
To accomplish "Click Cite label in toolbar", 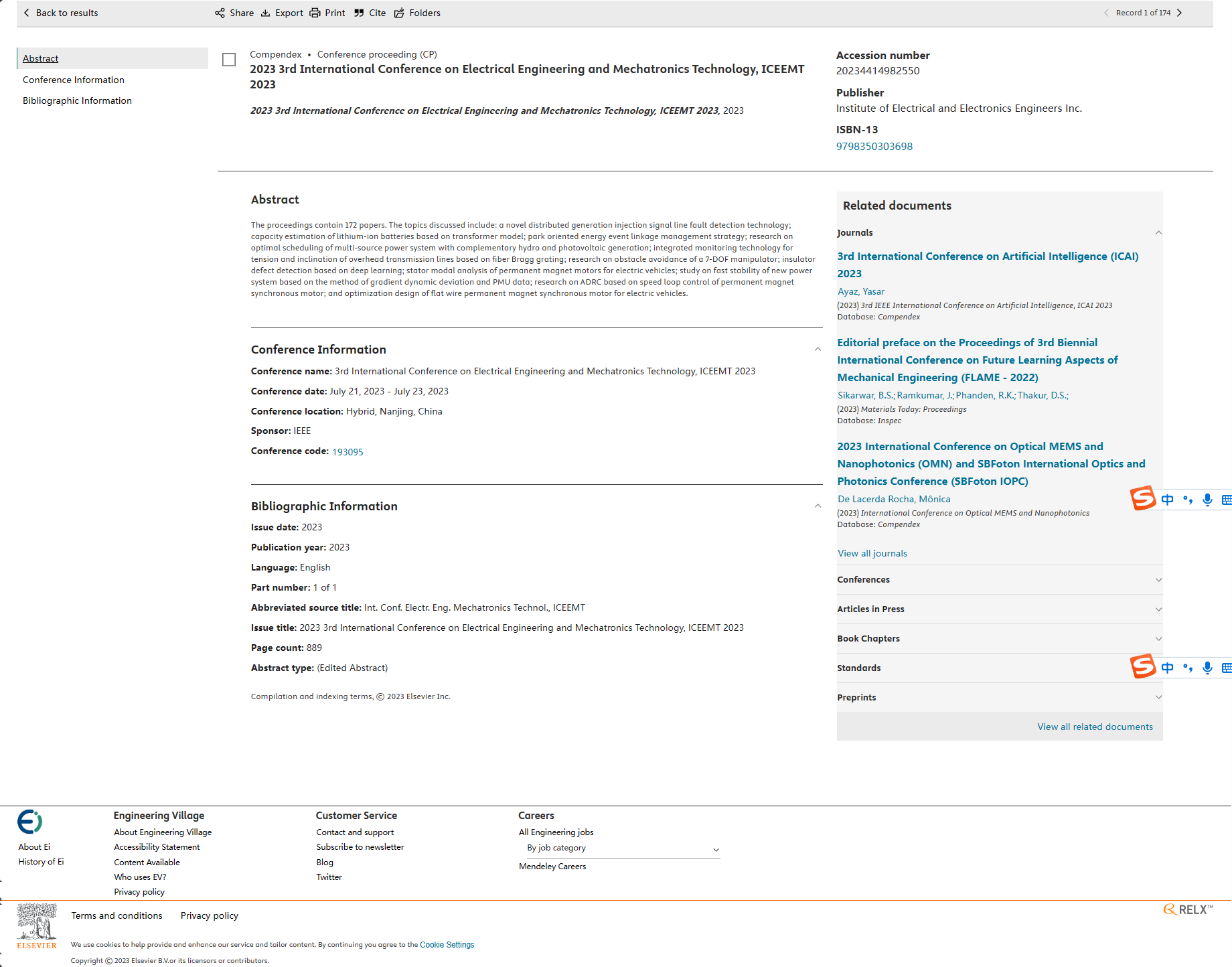I will (378, 13).
